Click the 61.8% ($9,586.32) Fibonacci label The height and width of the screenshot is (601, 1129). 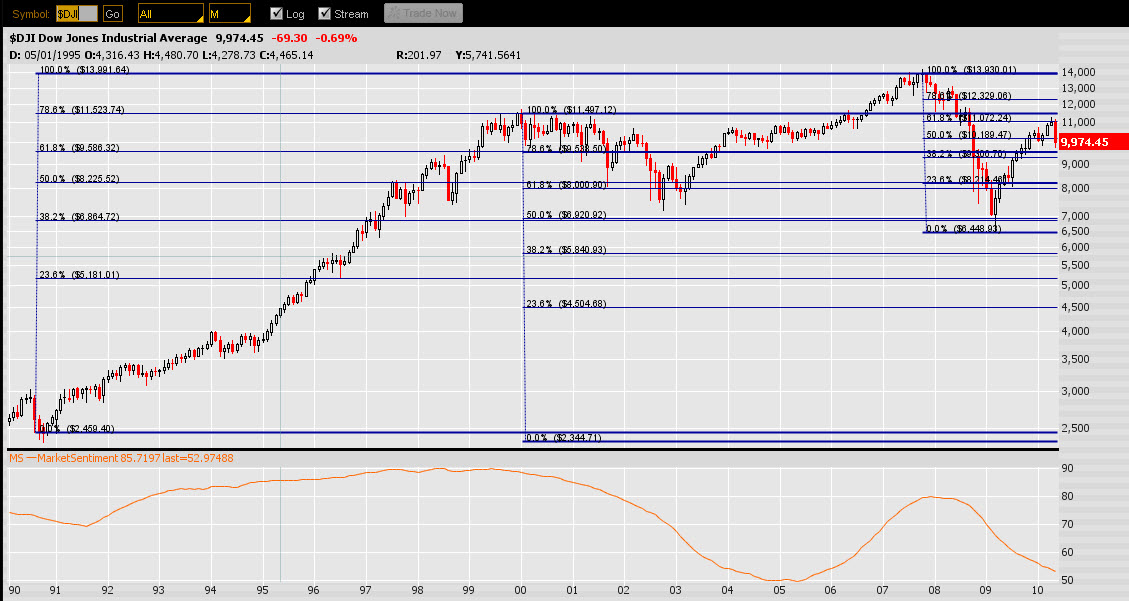79,148
